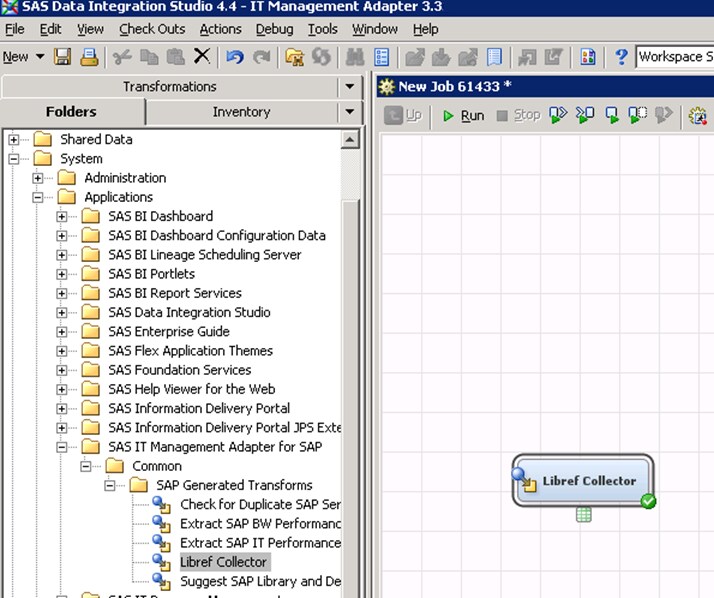Open the New dropdown arrow
Screen dimensions: 714x598
(x=40, y=57)
